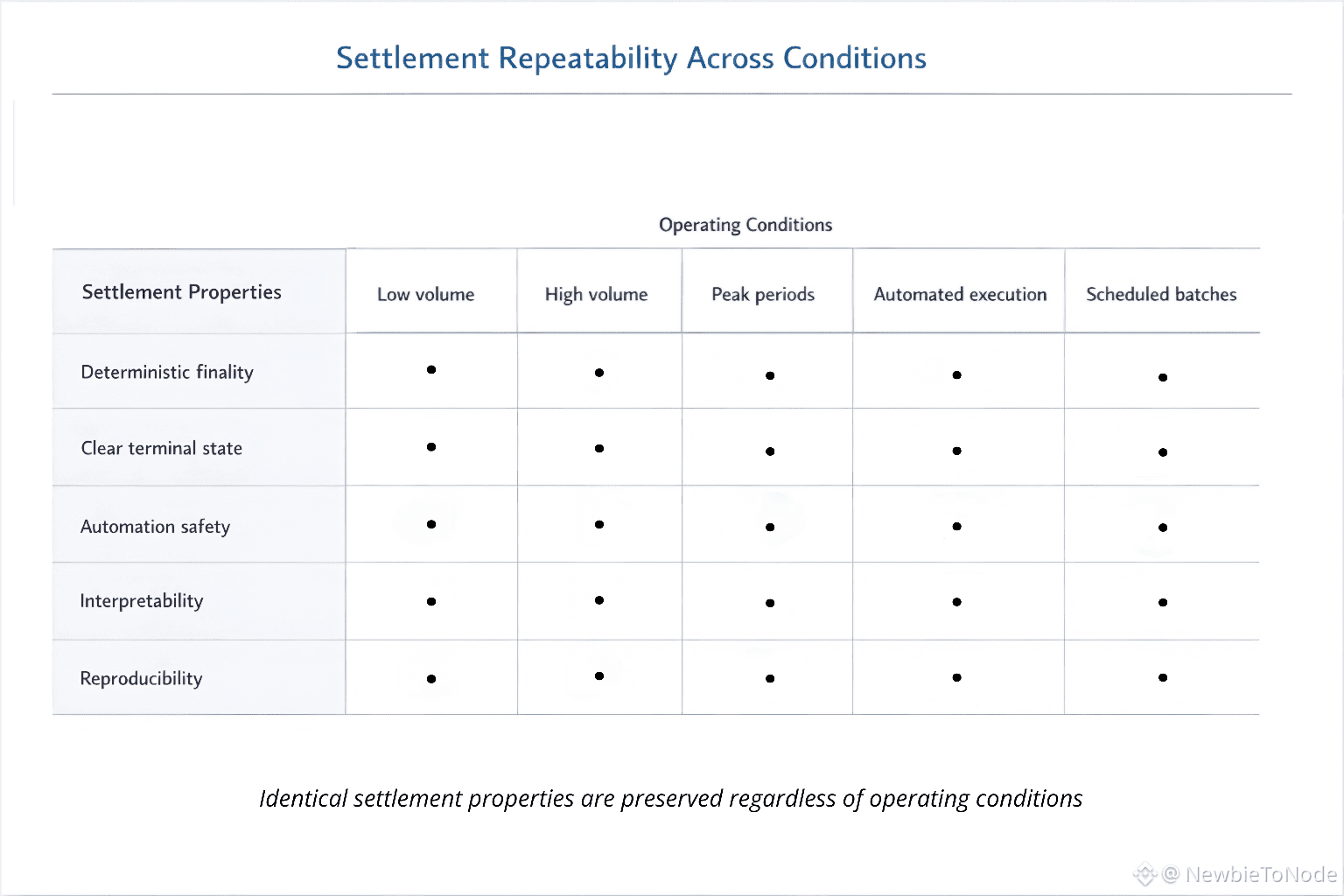Select the Peak periods column header
This screenshot has width=1344, height=896.
(x=763, y=295)
